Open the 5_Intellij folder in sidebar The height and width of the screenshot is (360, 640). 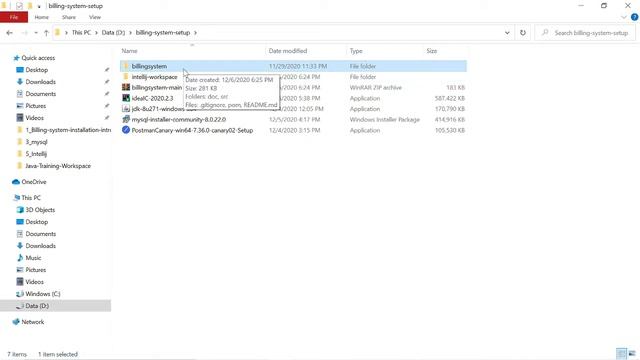point(36,154)
